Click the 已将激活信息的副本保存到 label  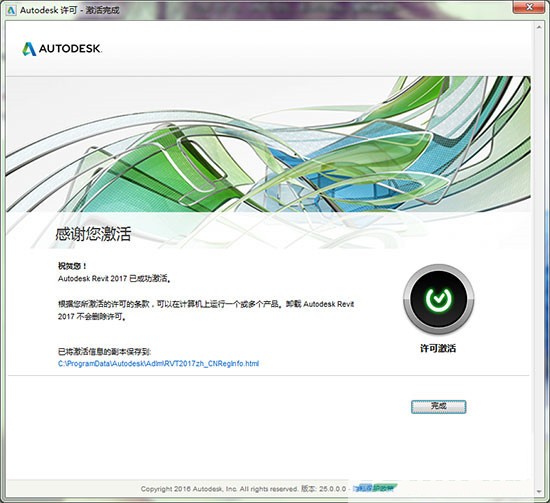(105, 351)
